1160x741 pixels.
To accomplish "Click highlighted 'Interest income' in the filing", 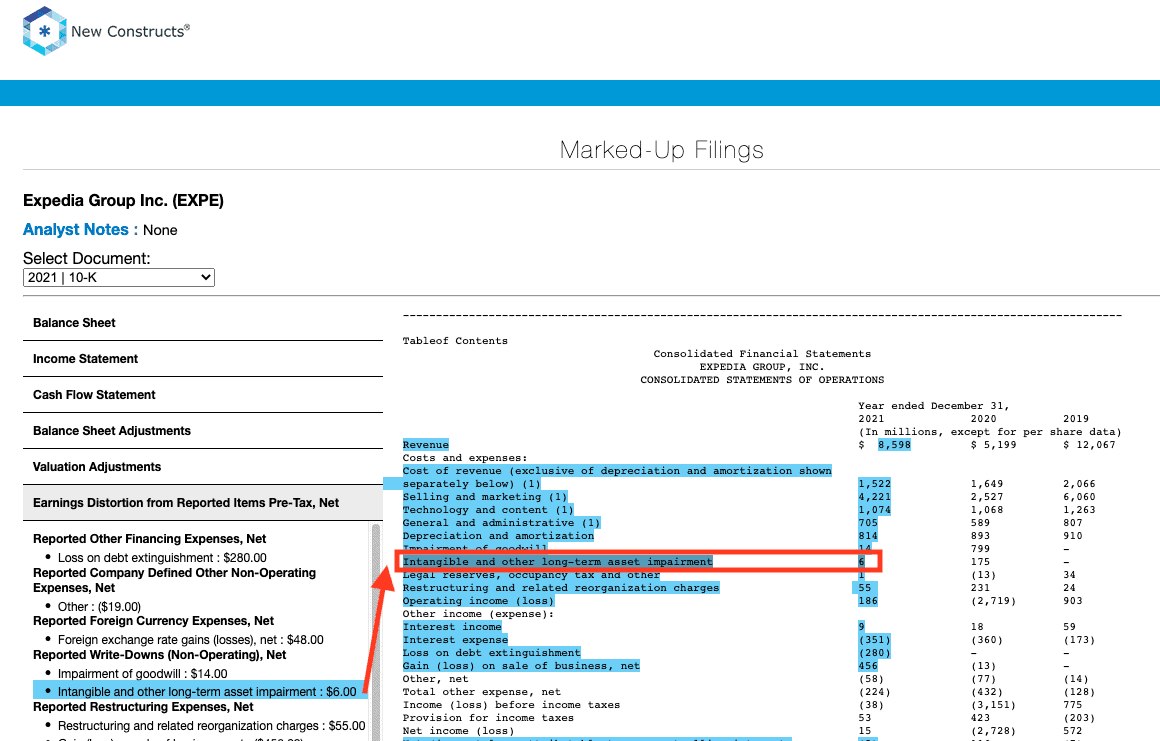I will point(452,626).
